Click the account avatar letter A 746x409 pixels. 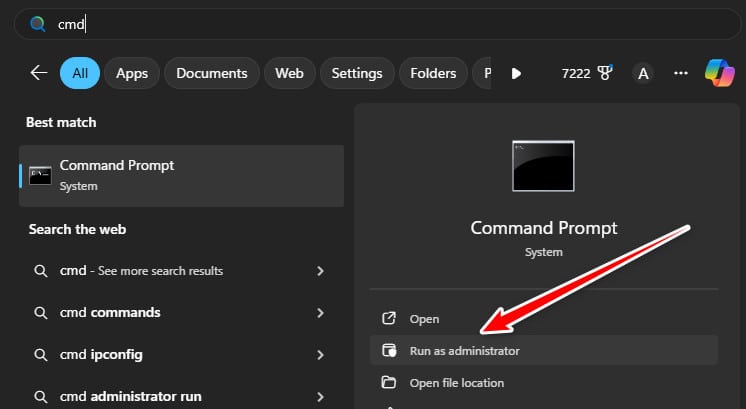[x=643, y=73]
